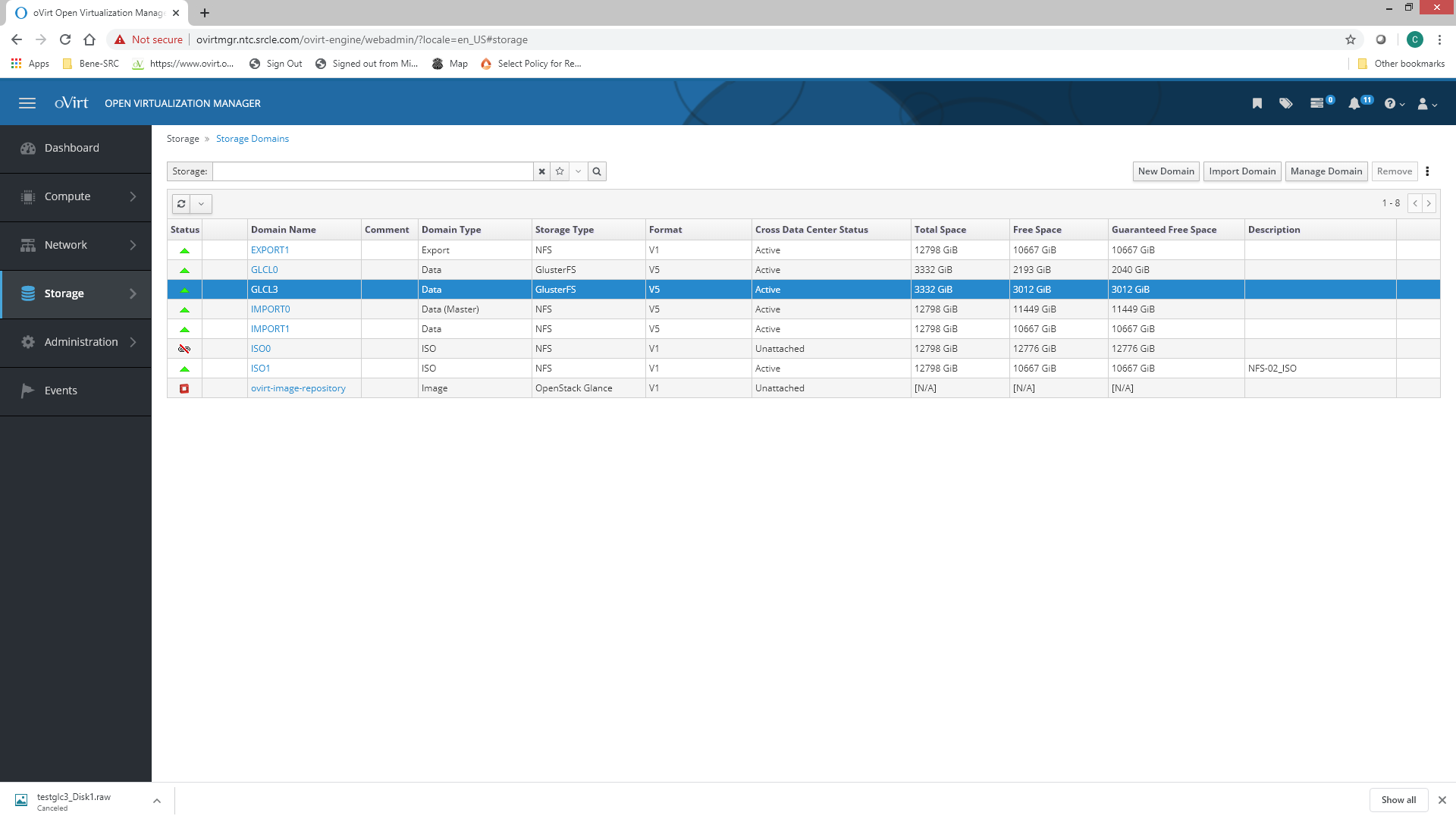The width and height of the screenshot is (1456, 819).
Task: Open the notifications bell icon
Action: coord(1354,103)
